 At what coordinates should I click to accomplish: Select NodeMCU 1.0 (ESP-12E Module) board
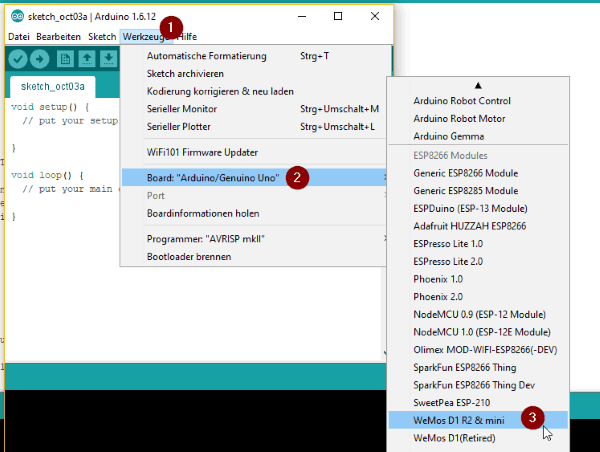482,331
